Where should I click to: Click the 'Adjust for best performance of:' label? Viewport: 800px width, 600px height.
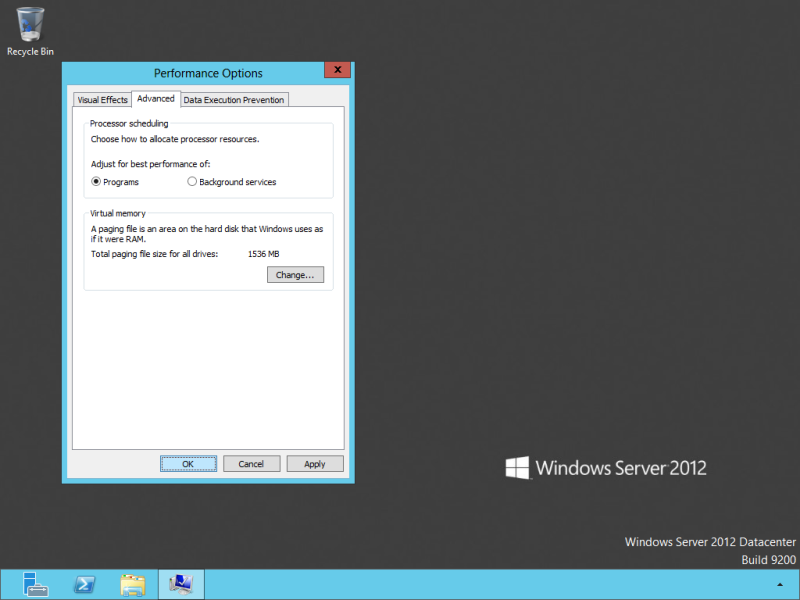point(151,164)
